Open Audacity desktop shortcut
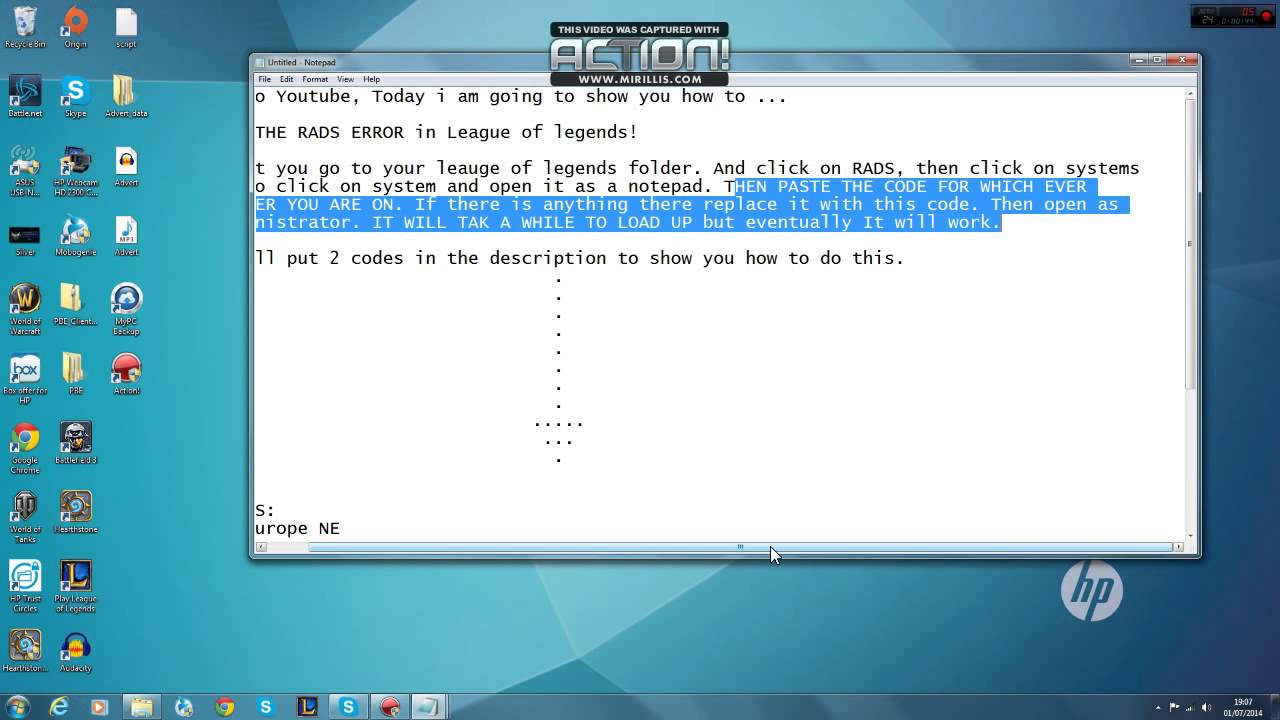 75,652
